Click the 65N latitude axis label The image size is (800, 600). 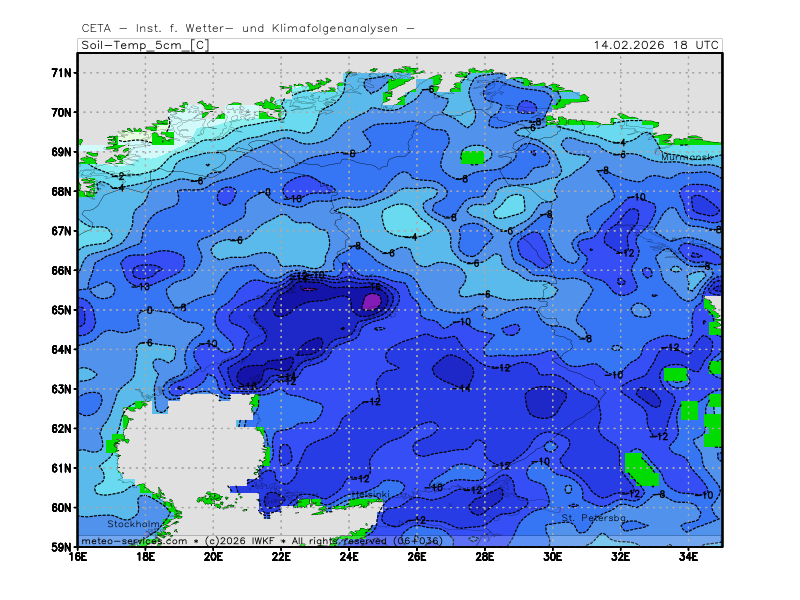tap(62, 310)
